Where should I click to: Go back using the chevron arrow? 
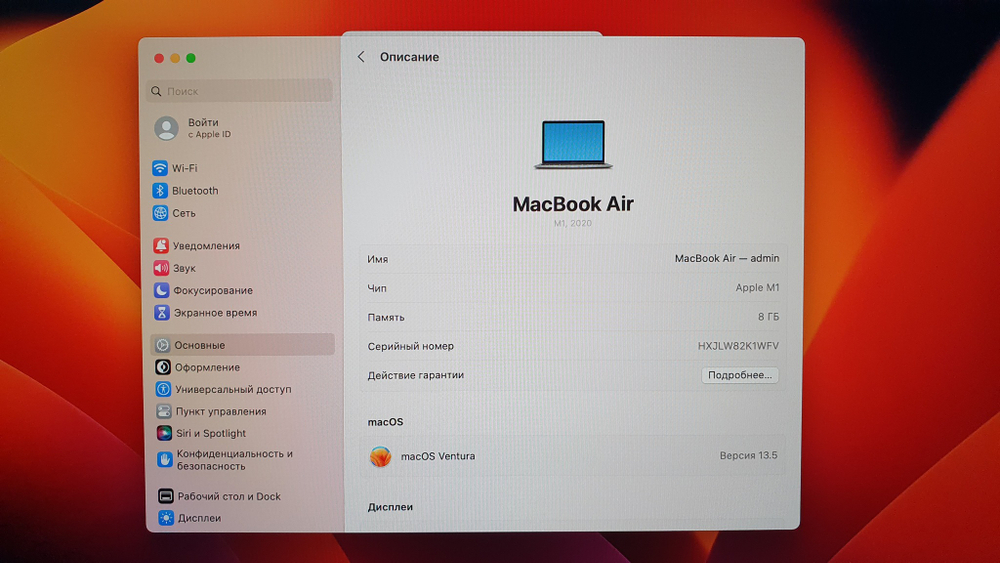point(361,57)
